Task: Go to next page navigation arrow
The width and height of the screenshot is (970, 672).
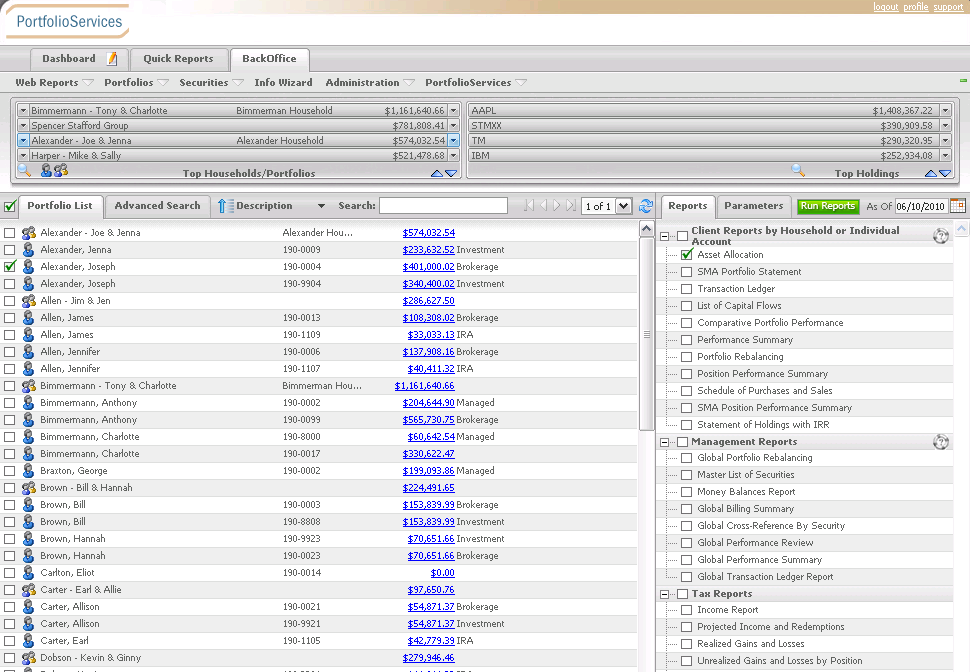Action: 557,205
